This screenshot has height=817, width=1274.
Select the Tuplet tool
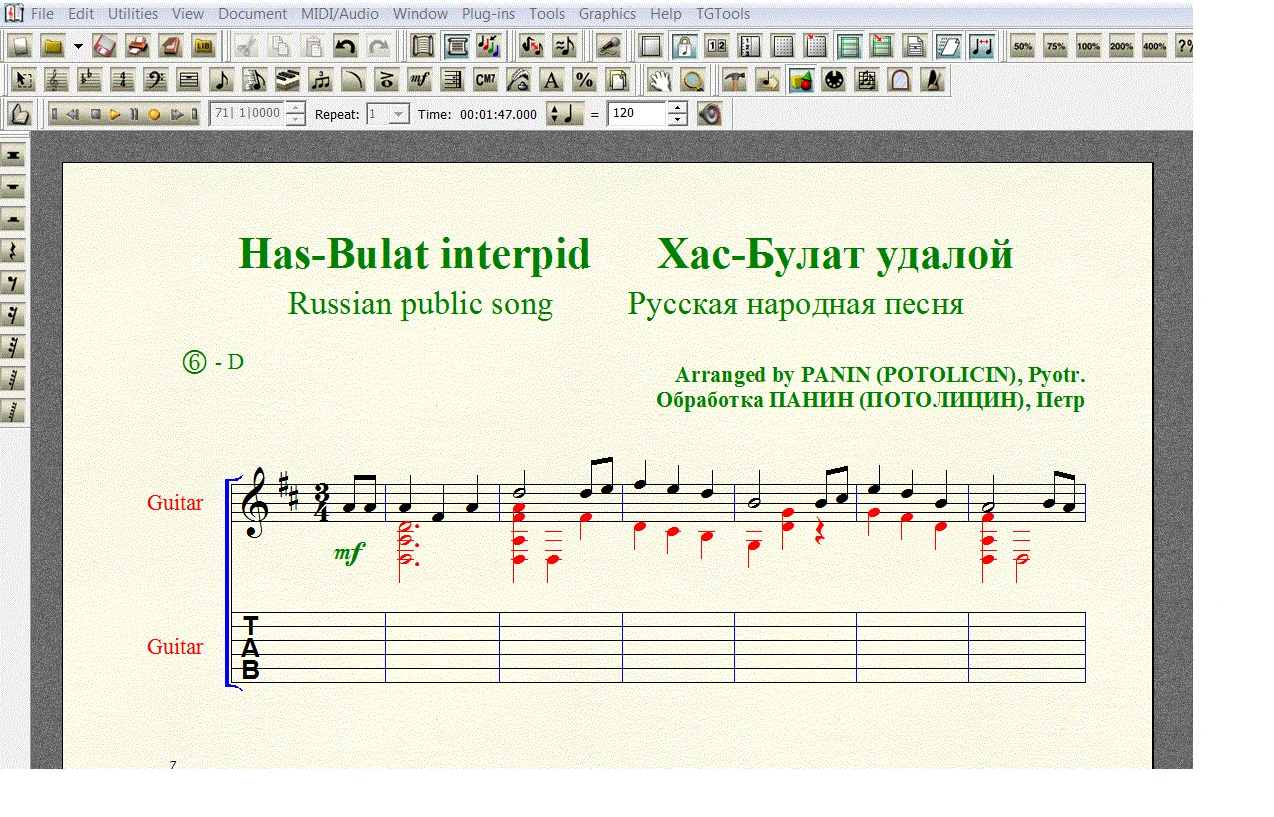tap(320, 80)
